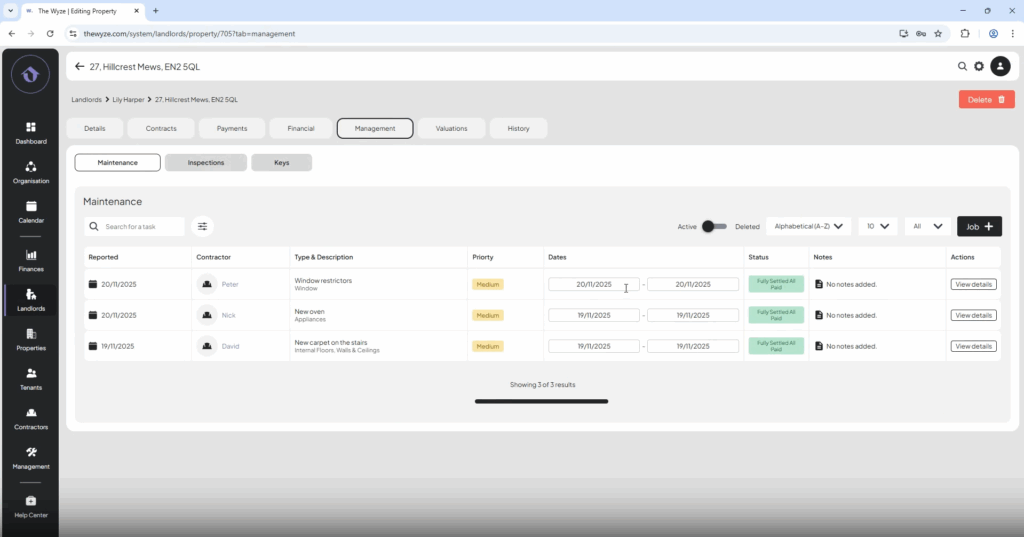Screen dimensions: 1024x537
Task: Toggle the Active/Deleted switch
Action: click(714, 227)
